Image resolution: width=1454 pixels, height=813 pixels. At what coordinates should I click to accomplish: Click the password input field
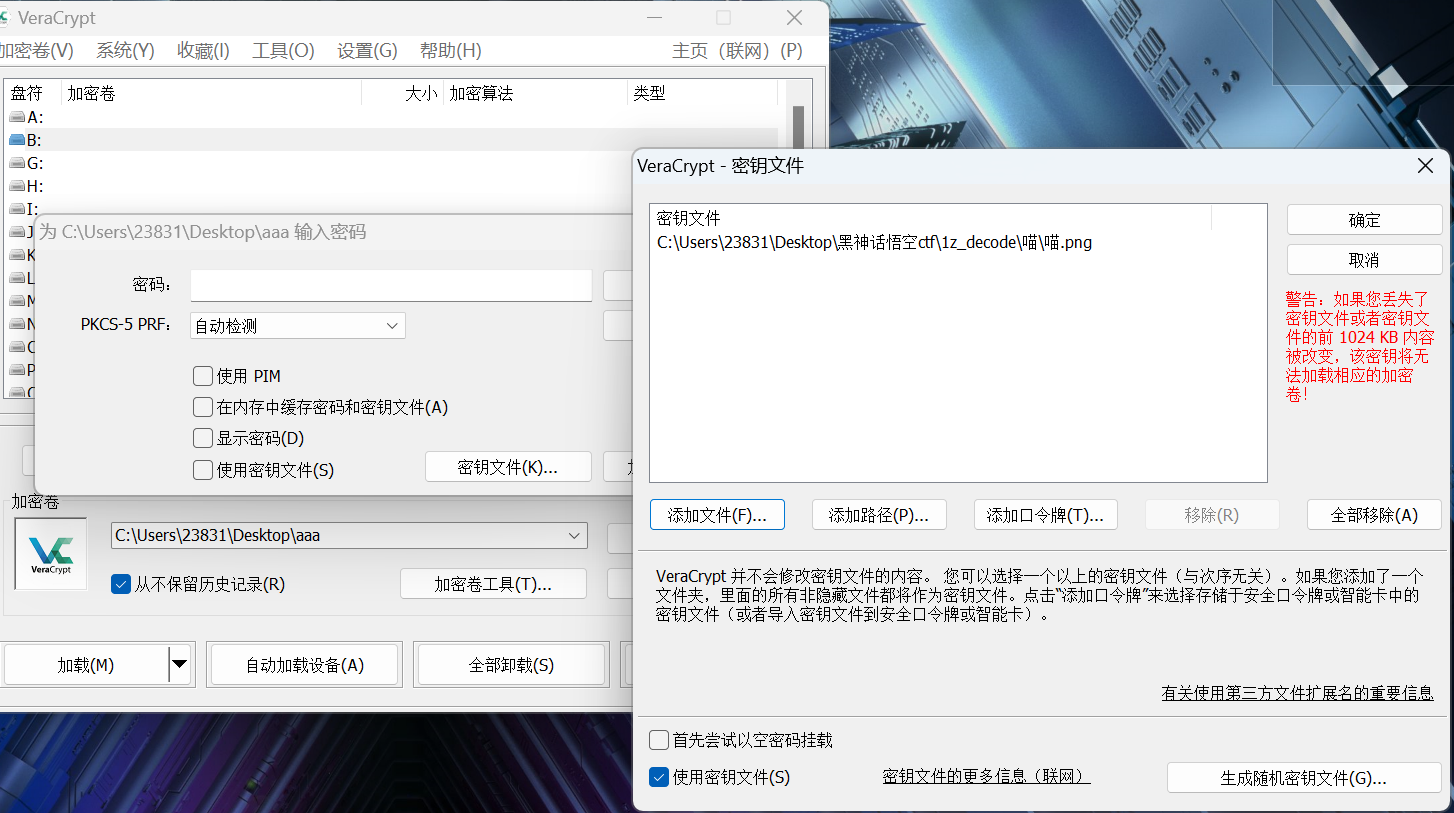pos(391,285)
